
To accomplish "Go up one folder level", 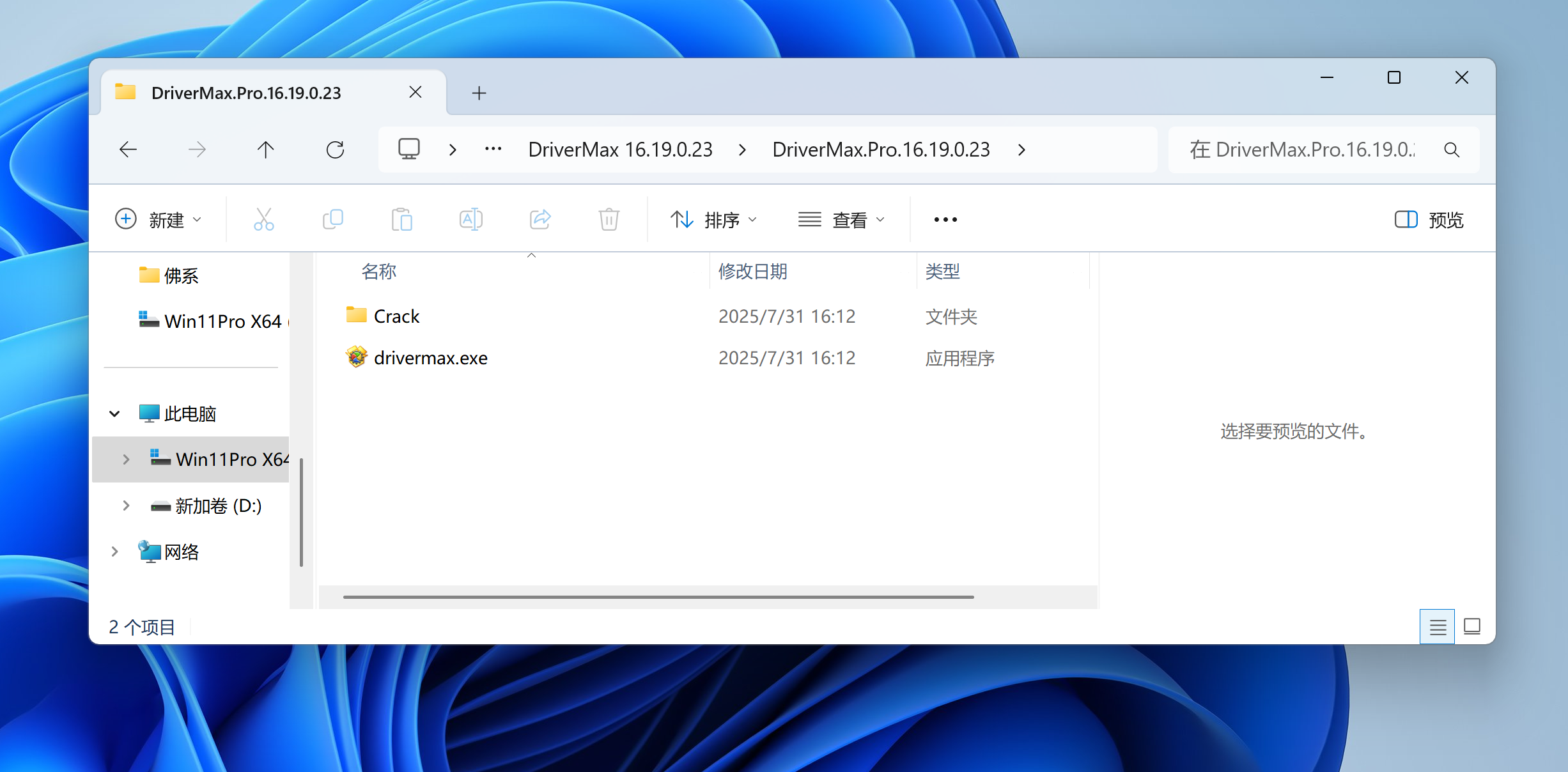I will point(265,150).
